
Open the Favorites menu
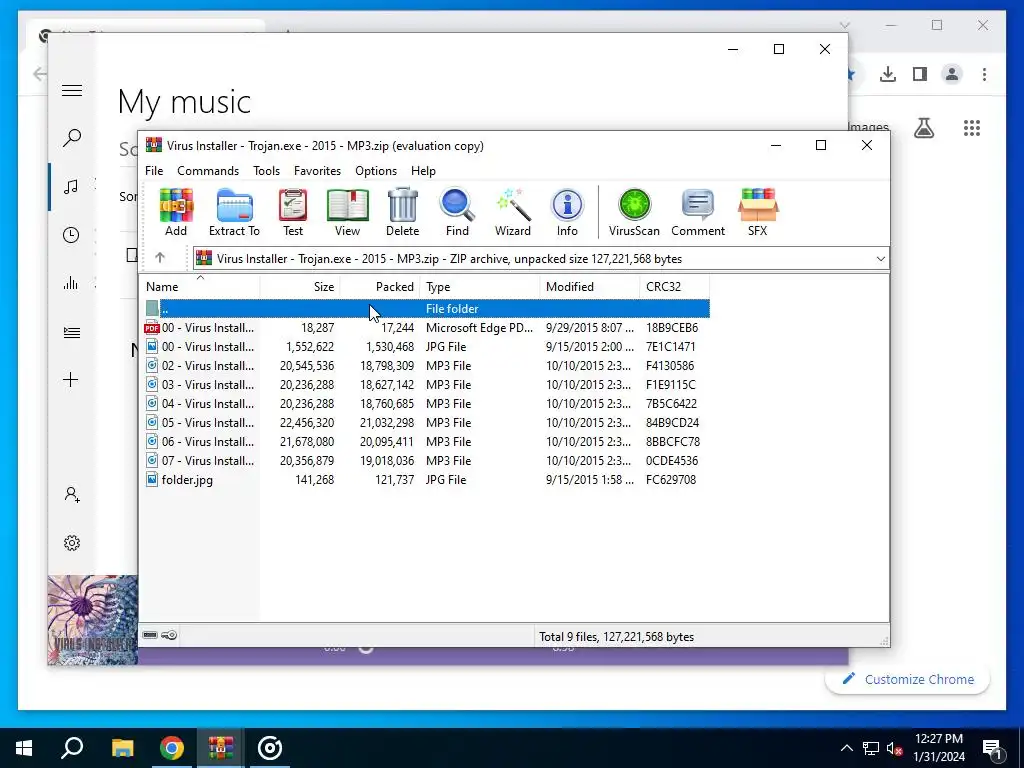click(x=317, y=170)
